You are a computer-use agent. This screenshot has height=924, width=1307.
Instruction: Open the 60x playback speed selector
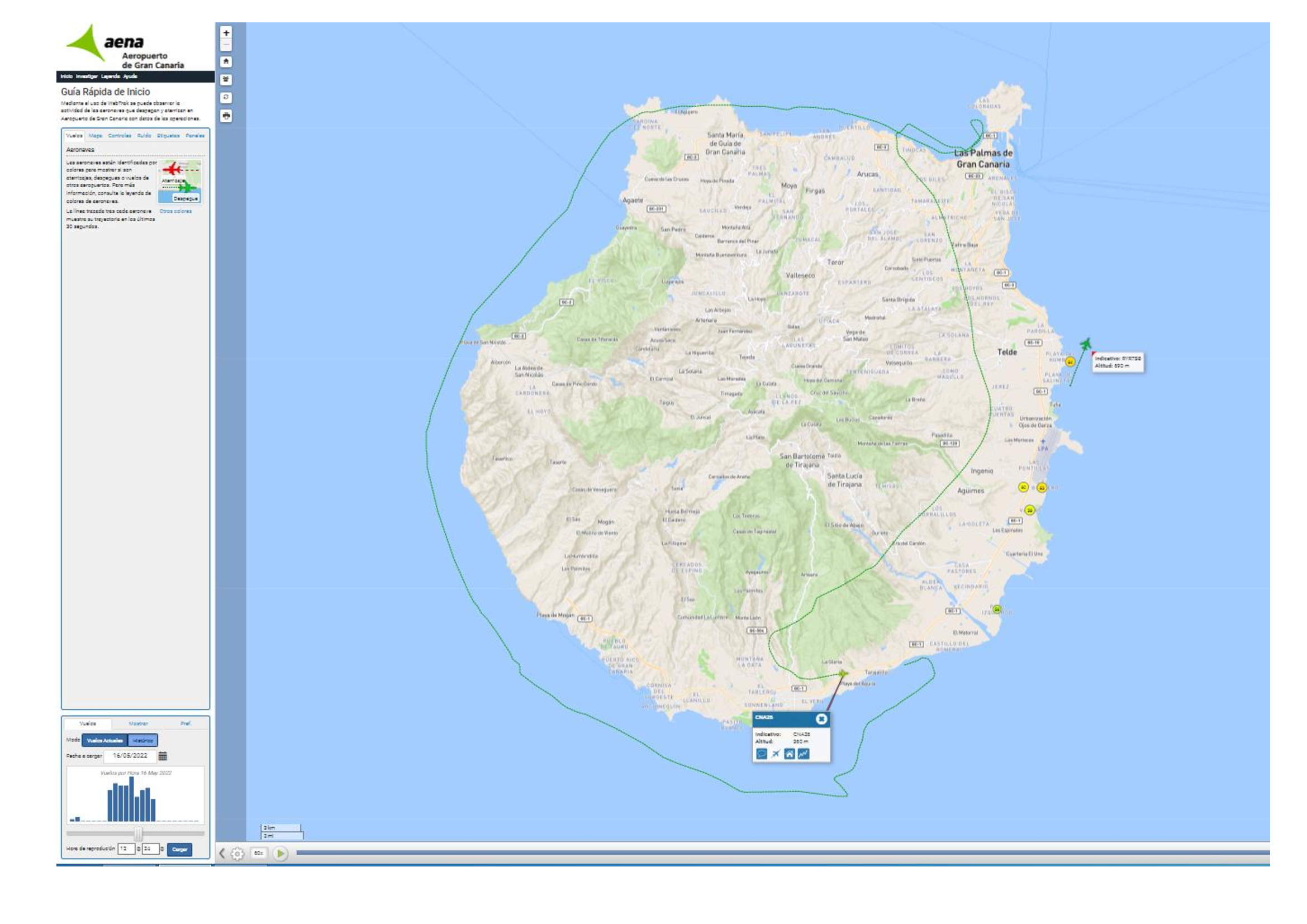259,853
